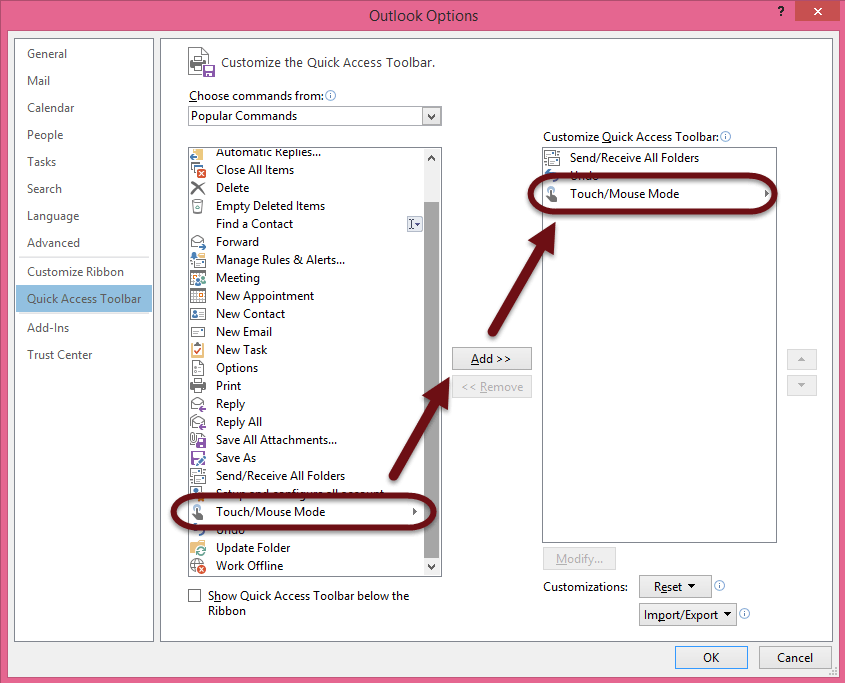Click info icon next to Import/Export
This screenshot has height=683, width=845.
click(x=745, y=613)
